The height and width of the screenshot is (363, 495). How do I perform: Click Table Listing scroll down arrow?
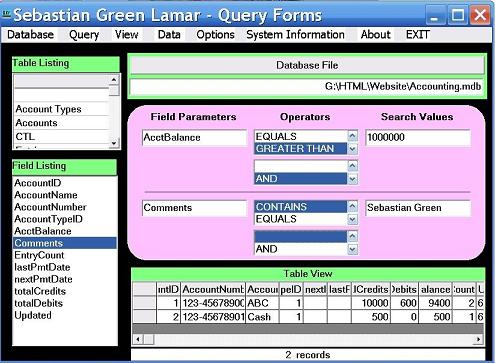(x=114, y=143)
